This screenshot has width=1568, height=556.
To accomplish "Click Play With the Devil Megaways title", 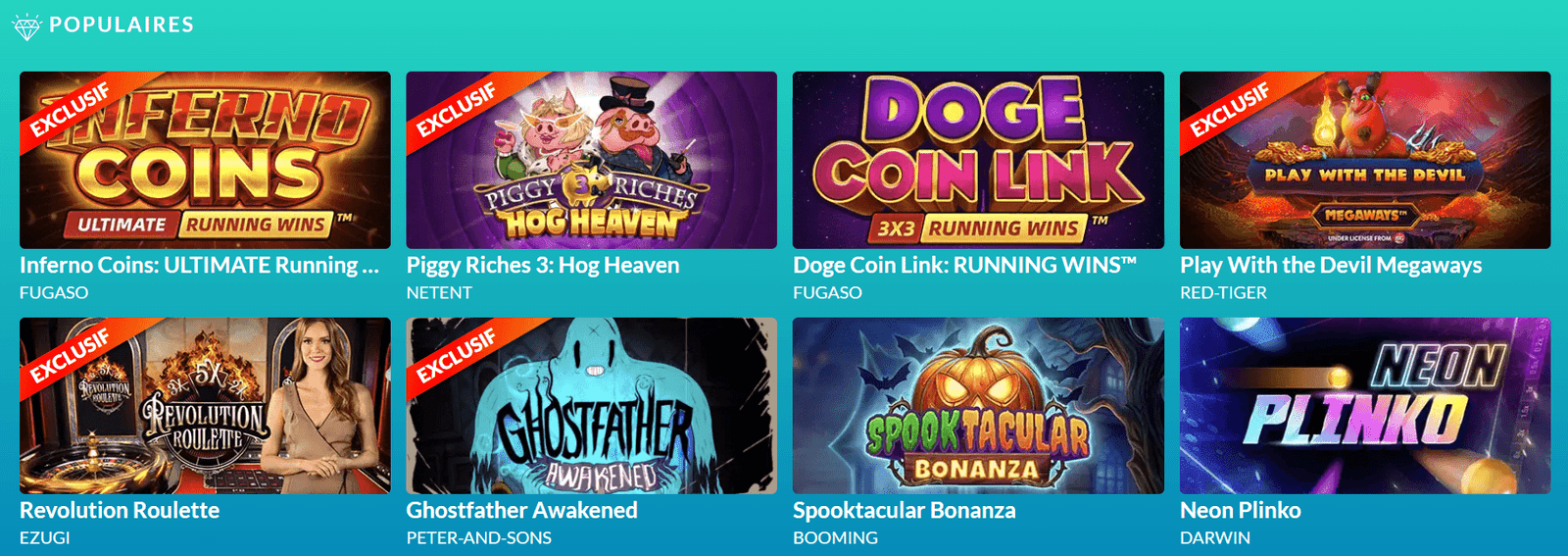I will click(1331, 266).
